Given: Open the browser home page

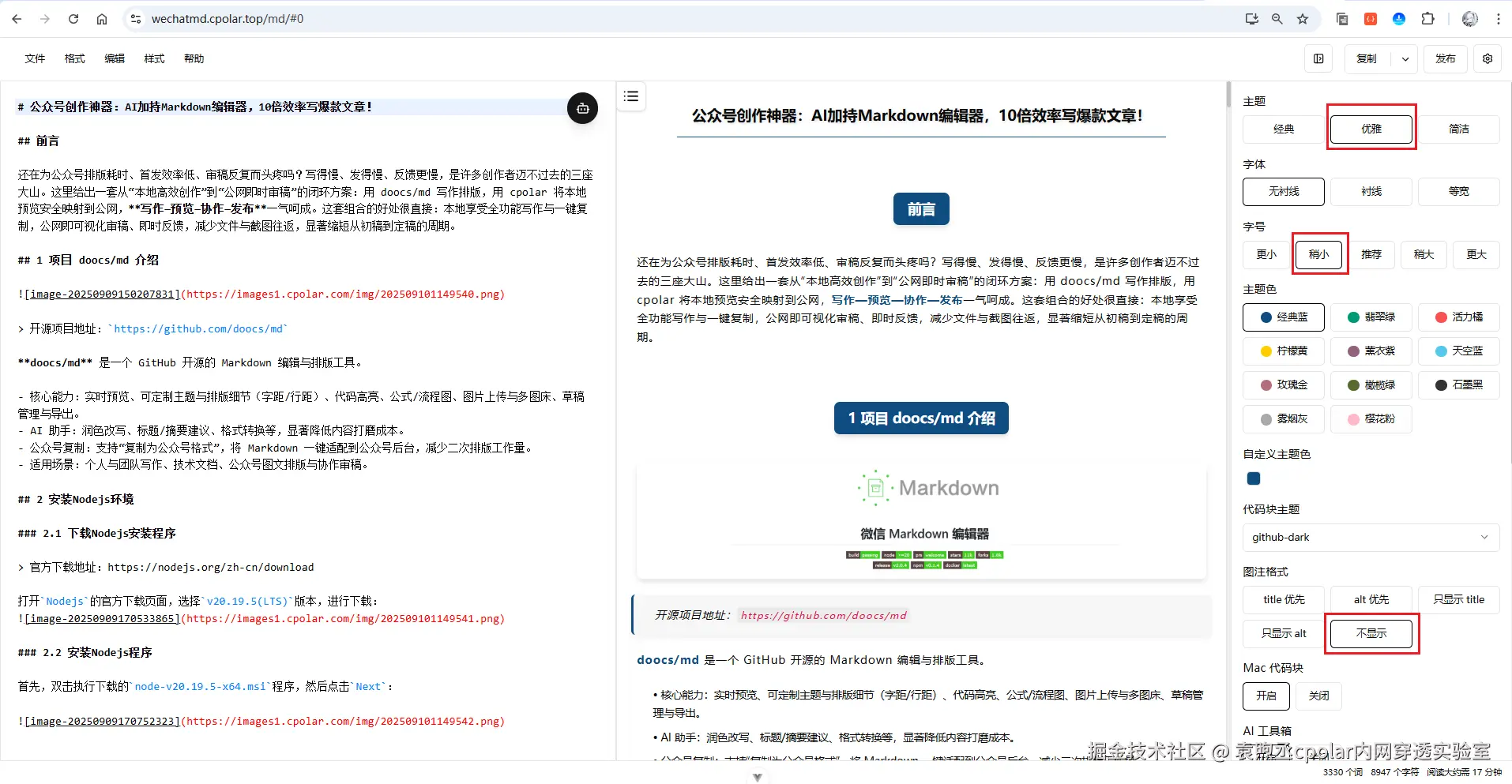Looking at the screenshot, I should pyautogui.click(x=102, y=19).
